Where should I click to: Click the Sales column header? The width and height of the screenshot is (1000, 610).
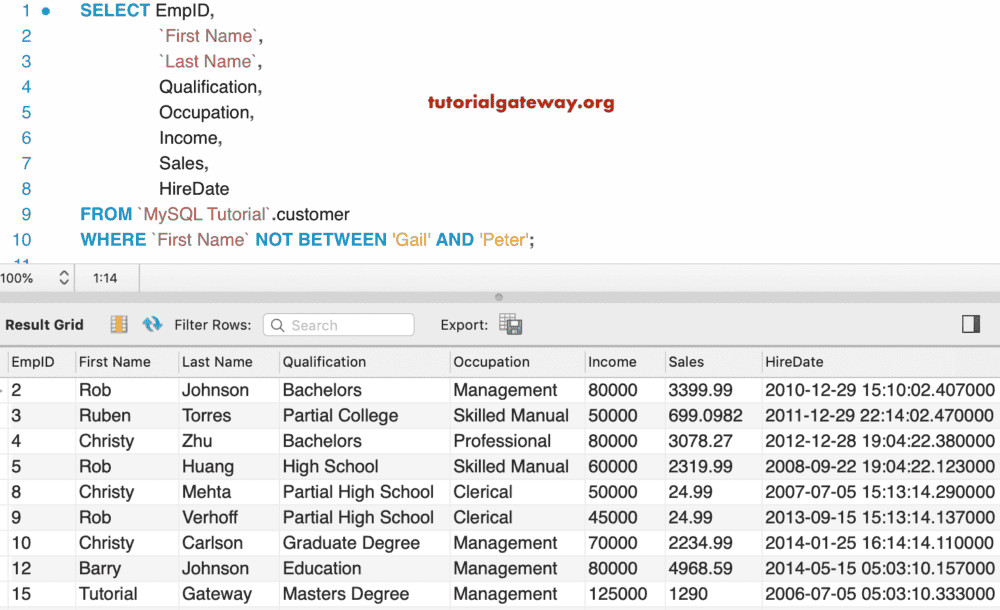pyautogui.click(x=686, y=362)
